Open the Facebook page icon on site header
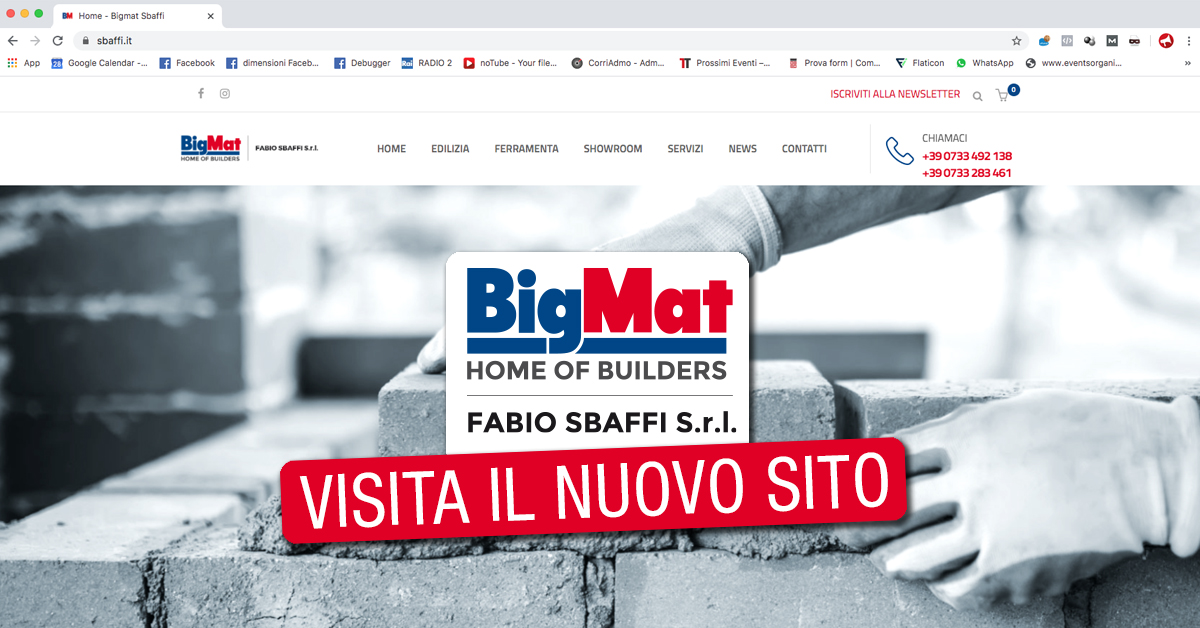 click(200, 94)
